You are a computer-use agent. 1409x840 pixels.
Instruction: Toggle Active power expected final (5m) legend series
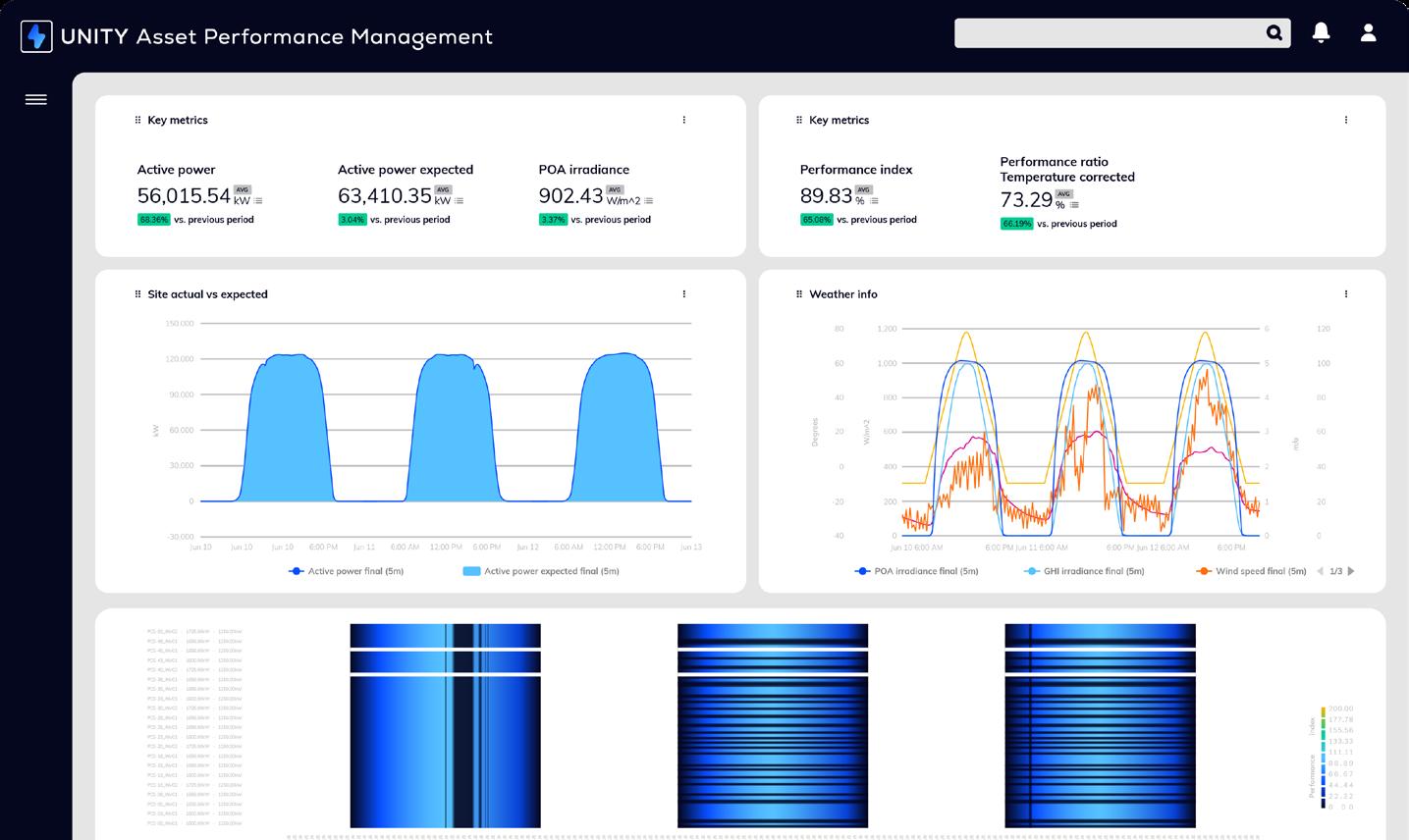[x=540, y=571]
